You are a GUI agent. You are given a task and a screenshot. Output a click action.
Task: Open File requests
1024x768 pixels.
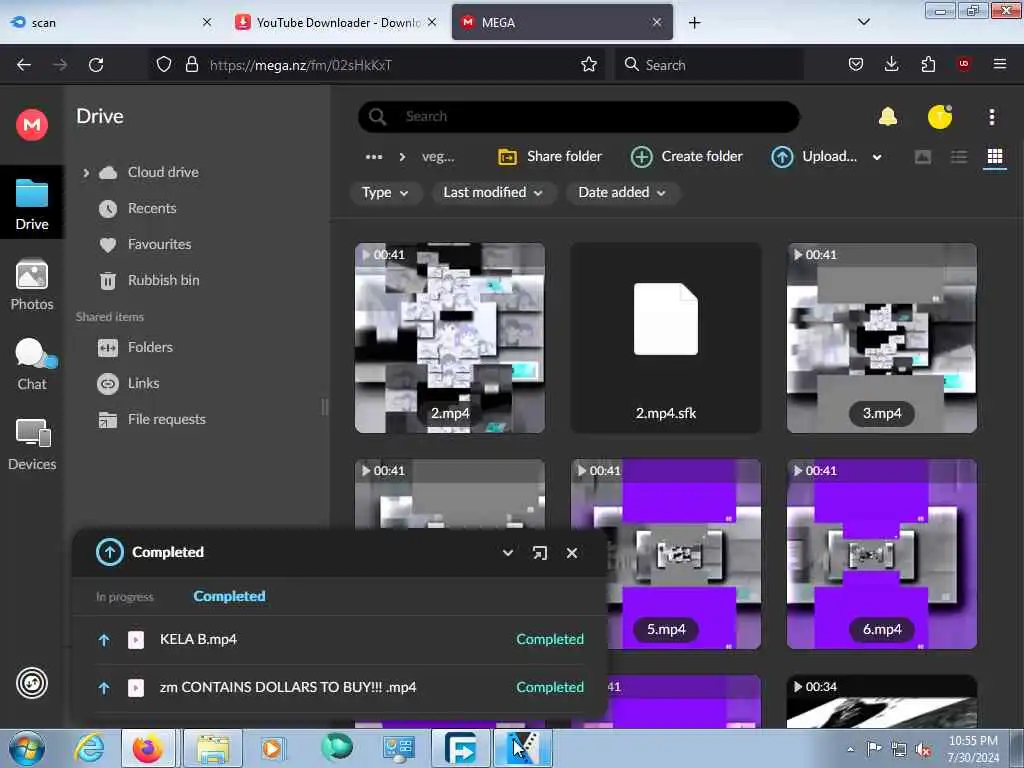(166, 419)
